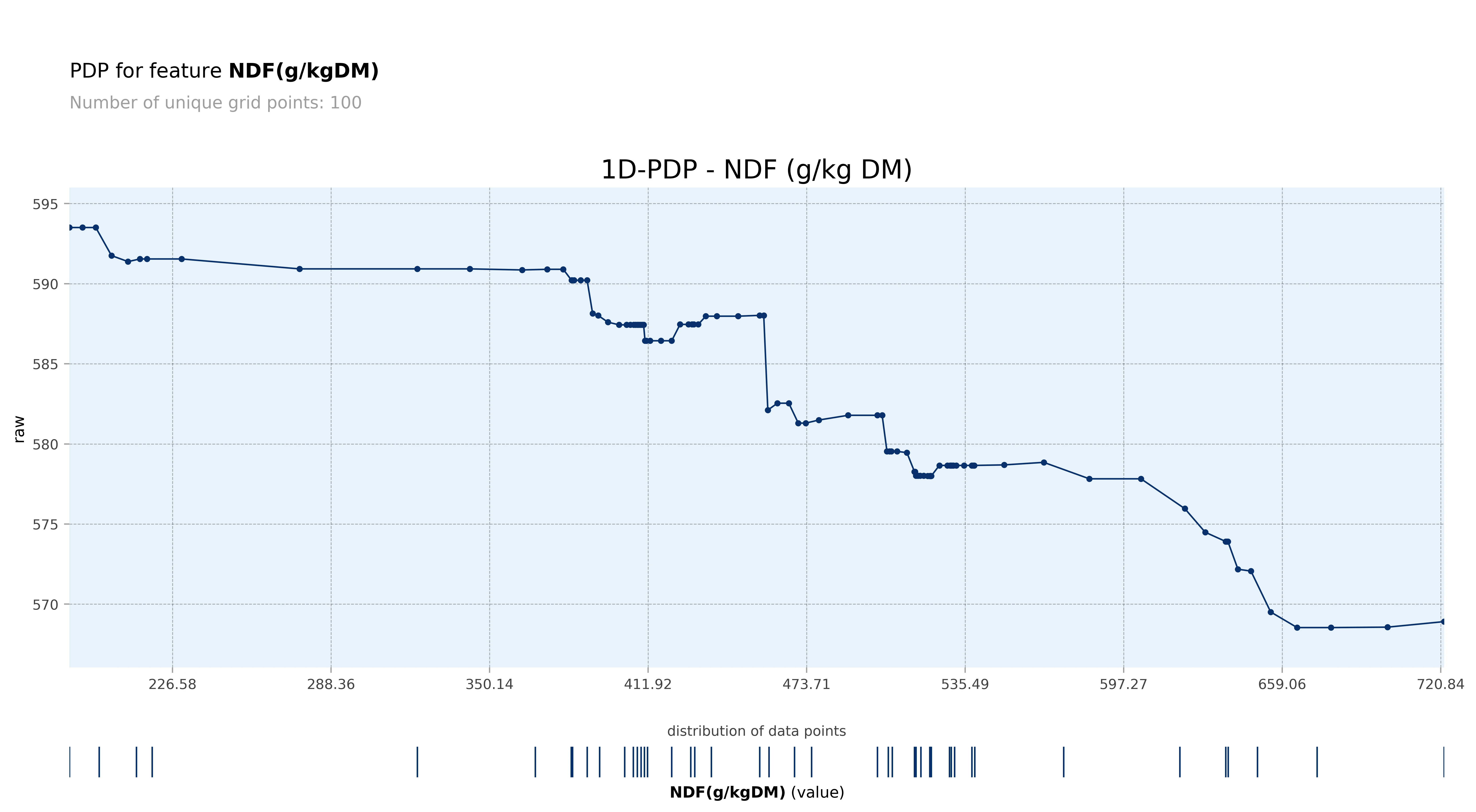Click the 659.06 x-axis tick label

coord(1282,684)
